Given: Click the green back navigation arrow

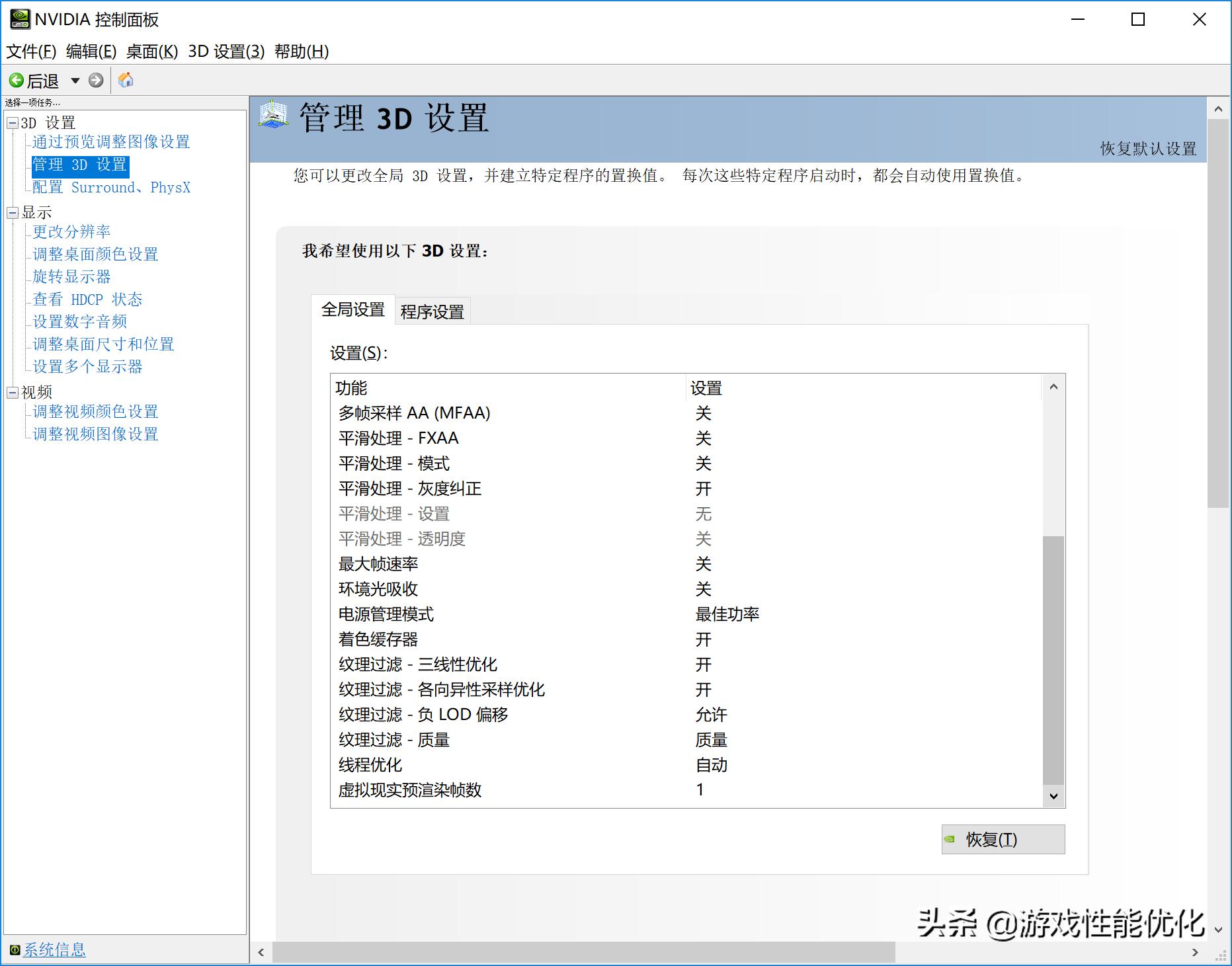Looking at the screenshot, I should tap(17, 80).
